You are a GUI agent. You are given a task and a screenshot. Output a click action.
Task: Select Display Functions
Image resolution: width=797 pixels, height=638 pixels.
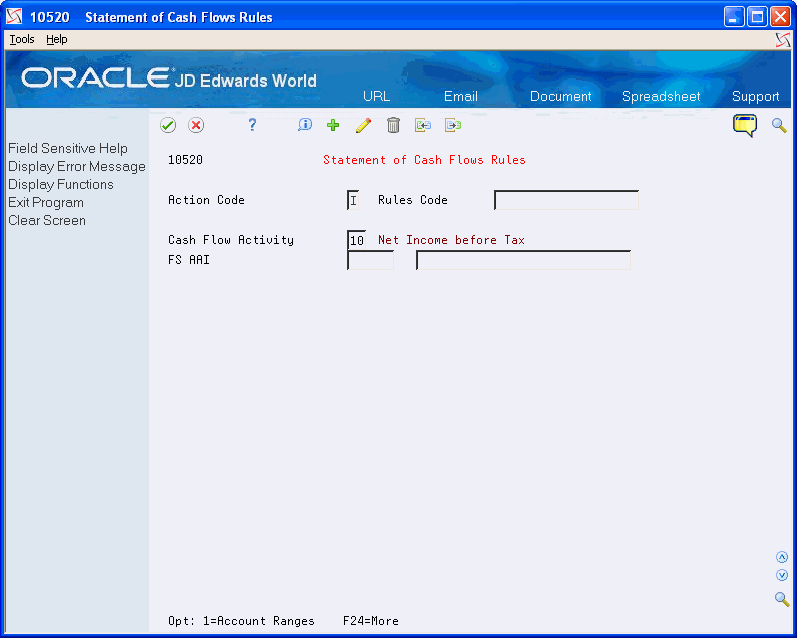coord(60,185)
